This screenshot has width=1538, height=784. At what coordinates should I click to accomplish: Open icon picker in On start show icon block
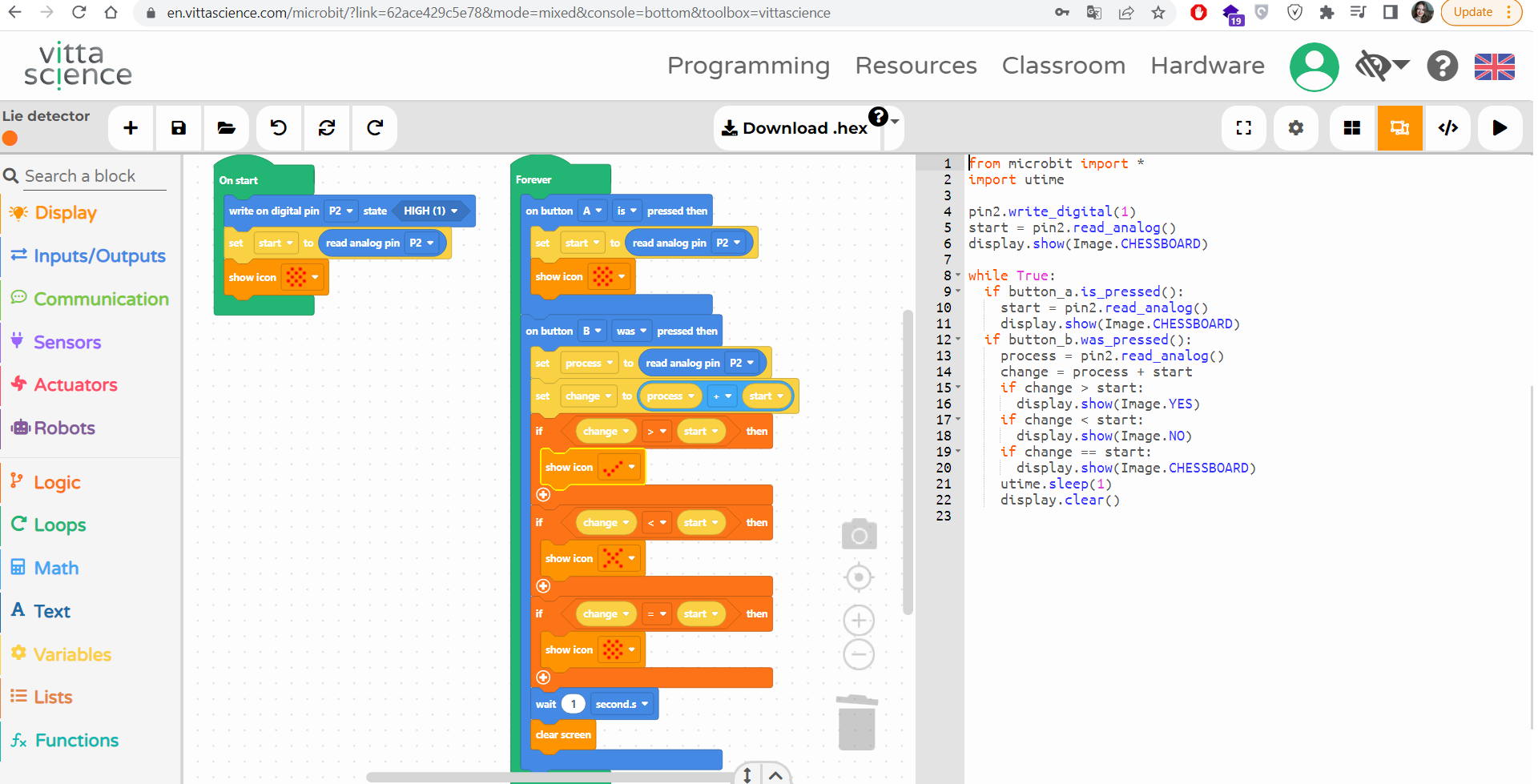tap(303, 277)
